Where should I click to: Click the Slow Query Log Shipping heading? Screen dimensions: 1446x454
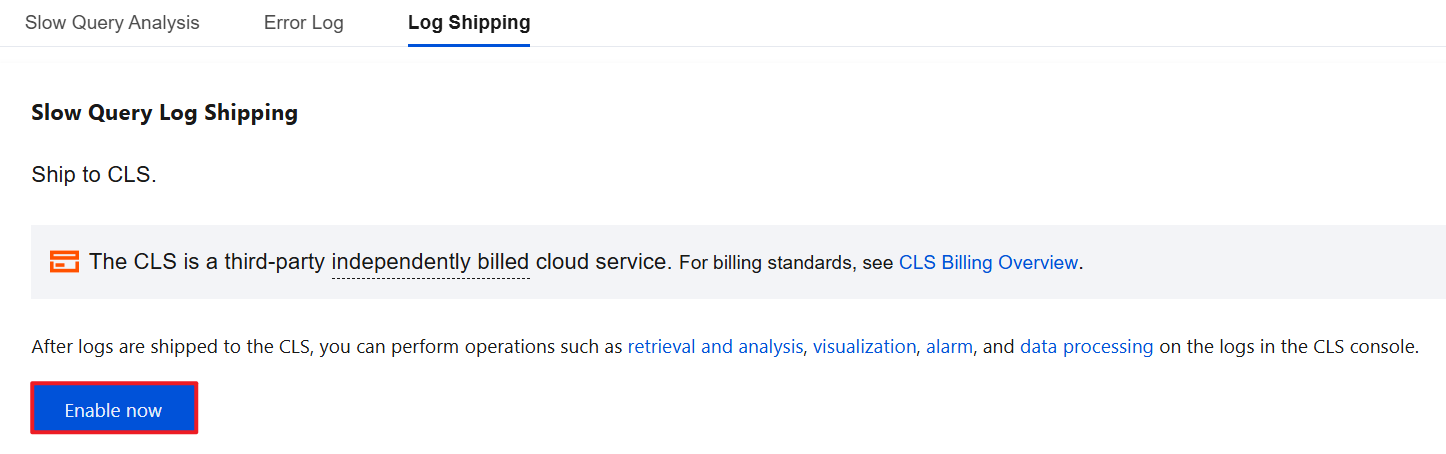164,113
